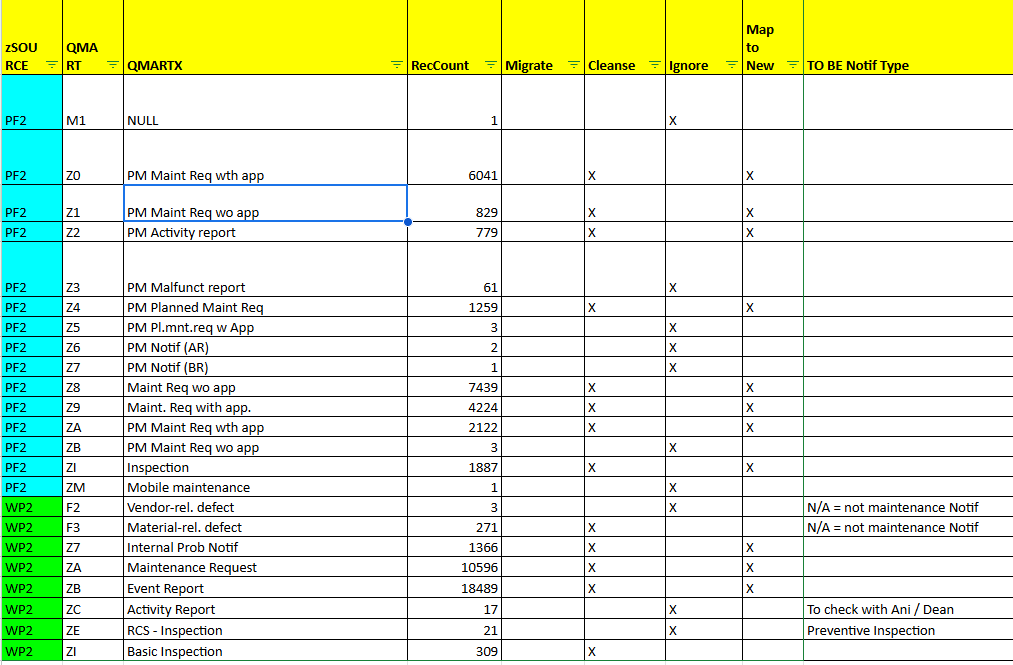Select the Vendor-rel. defect cell
This screenshot has width=1013, height=665.
[265, 508]
